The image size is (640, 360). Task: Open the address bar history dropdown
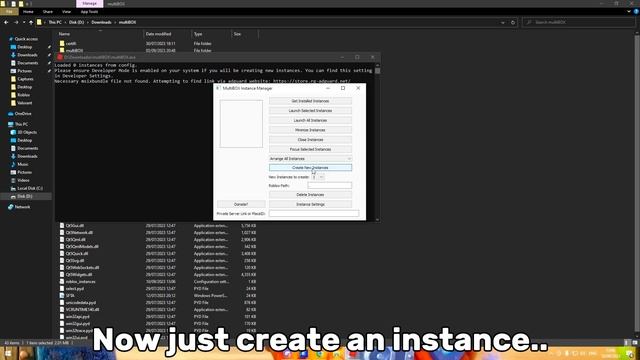coord(503,22)
